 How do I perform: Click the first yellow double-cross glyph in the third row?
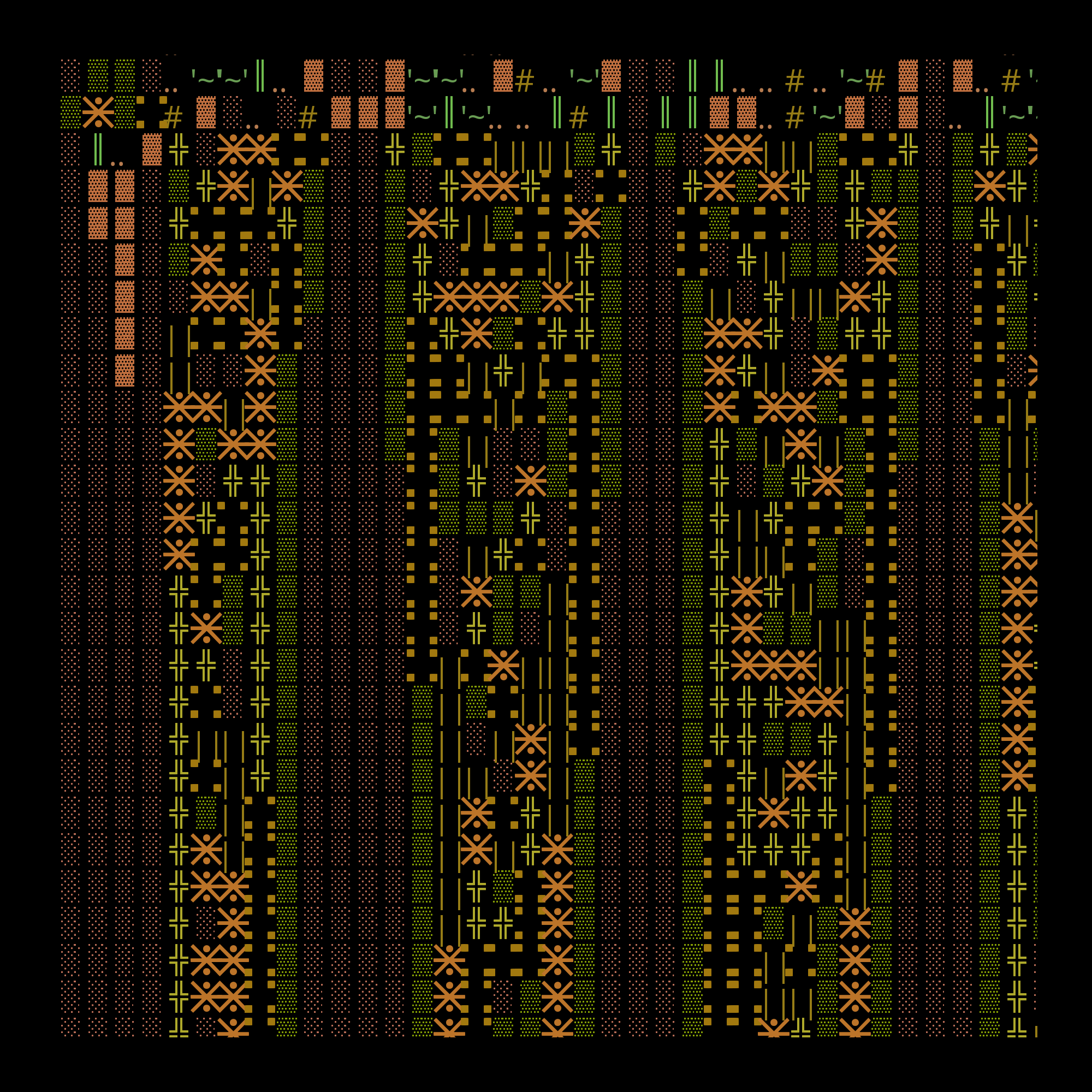click(179, 149)
